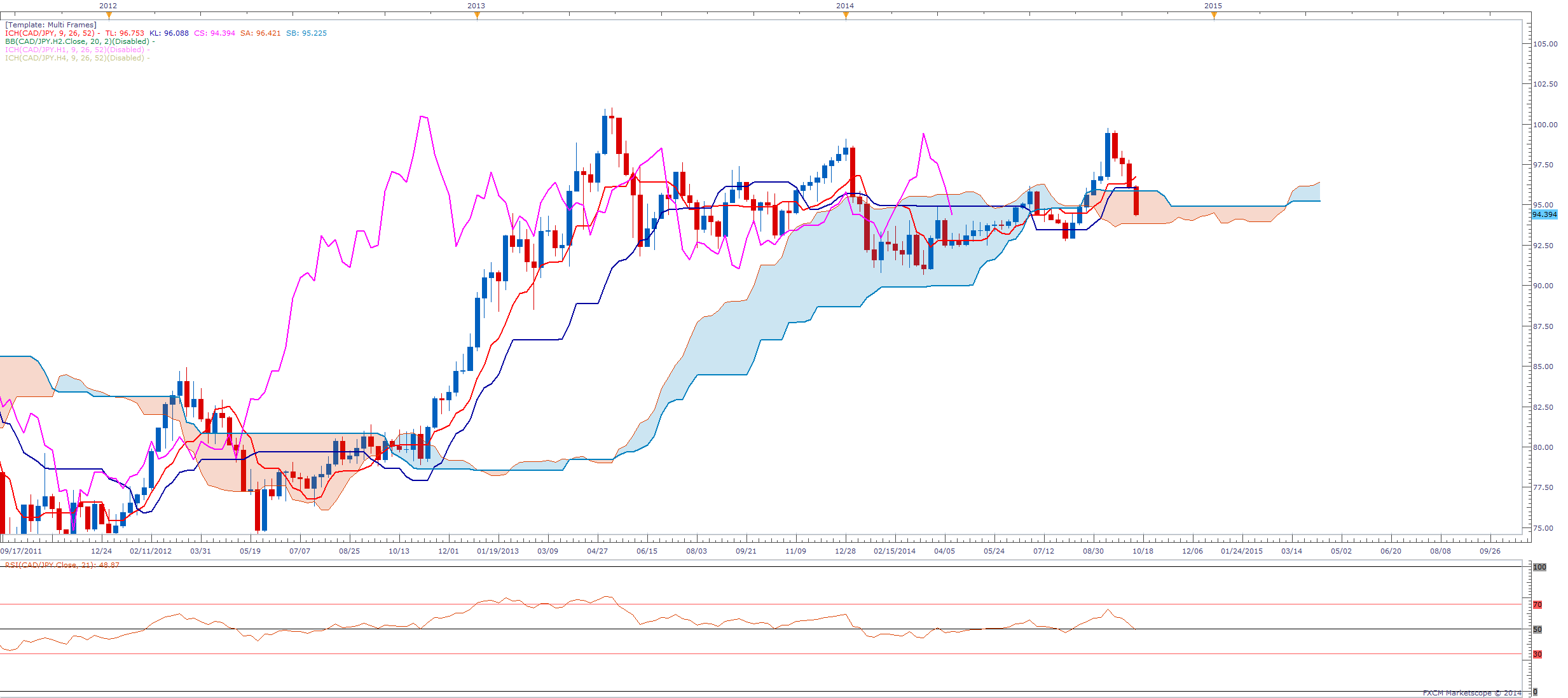The image size is (1568, 698).
Task: Click the 09/17/2011 date axis label
Action: [x=21, y=551]
